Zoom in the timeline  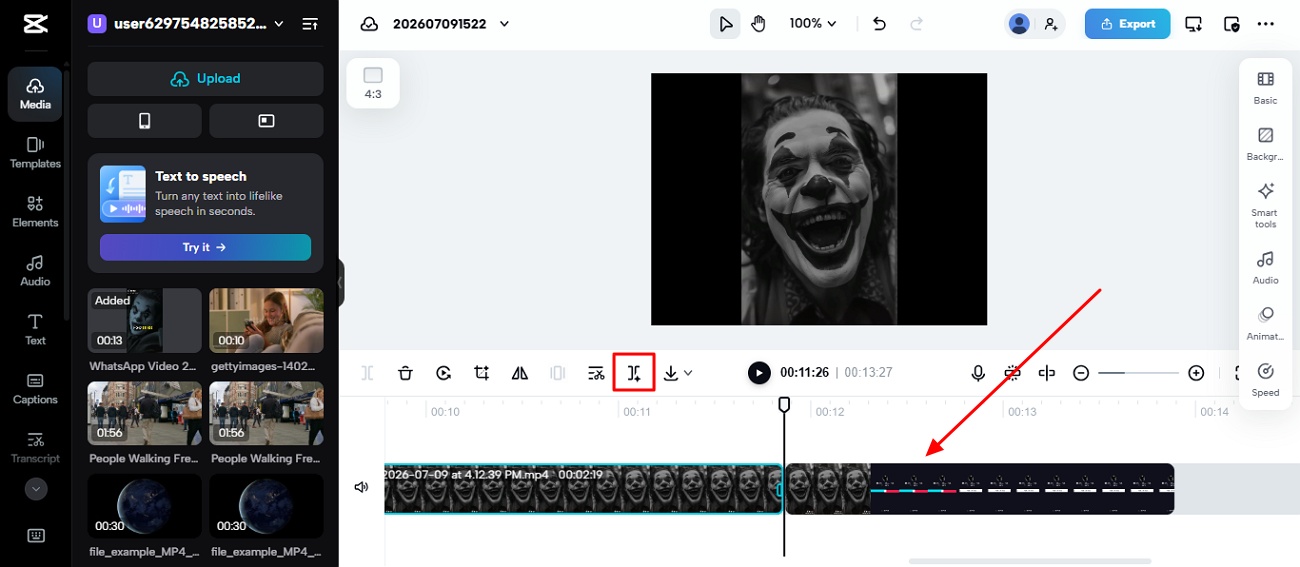(x=1196, y=373)
